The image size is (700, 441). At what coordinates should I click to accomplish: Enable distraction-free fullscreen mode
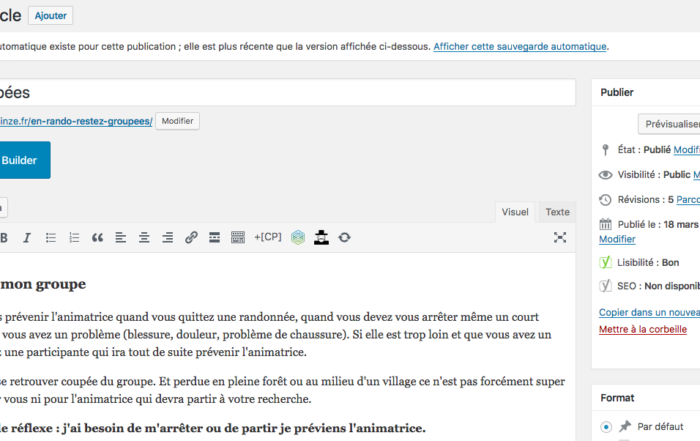click(x=560, y=237)
